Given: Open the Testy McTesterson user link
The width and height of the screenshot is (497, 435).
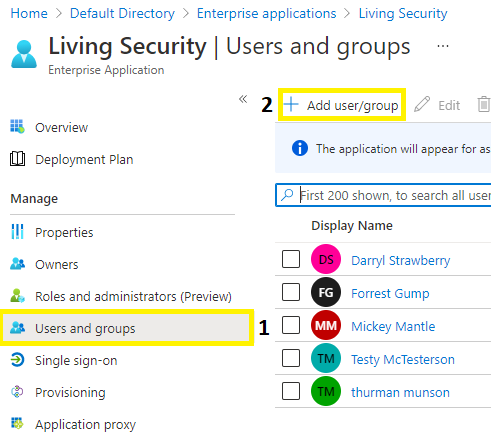Looking at the screenshot, I should [403, 359].
